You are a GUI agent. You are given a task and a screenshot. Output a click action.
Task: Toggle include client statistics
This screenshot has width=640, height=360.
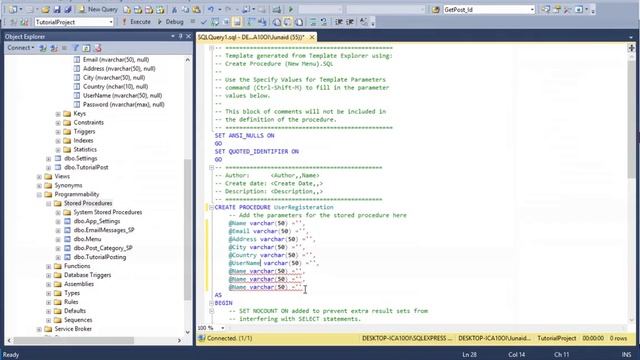coord(262,22)
